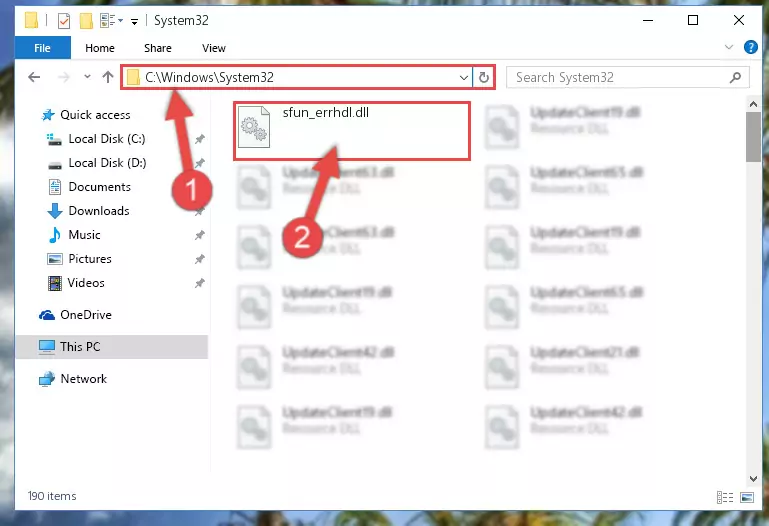This screenshot has width=769, height=526.
Task: Open Pictures in the sidebar
Action: tap(90, 259)
